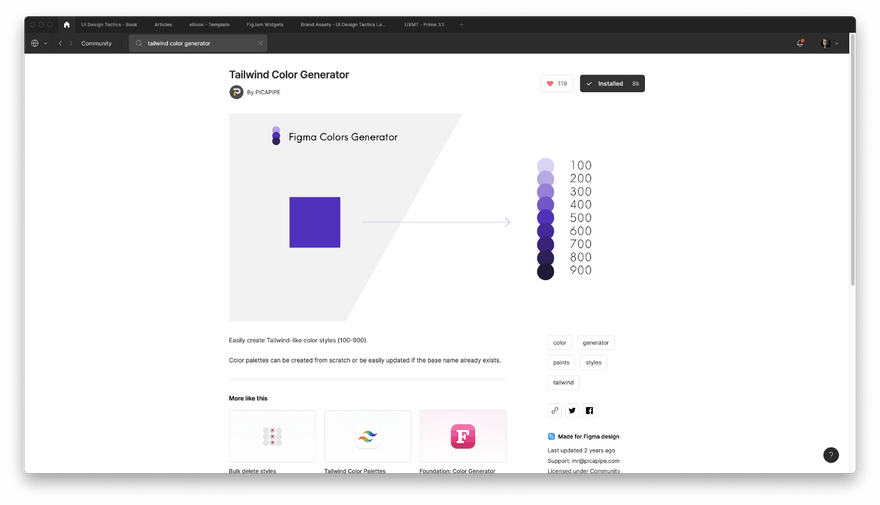Switch to Brand Assets tab
The height and width of the screenshot is (505, 880).
tap(343, 25)
